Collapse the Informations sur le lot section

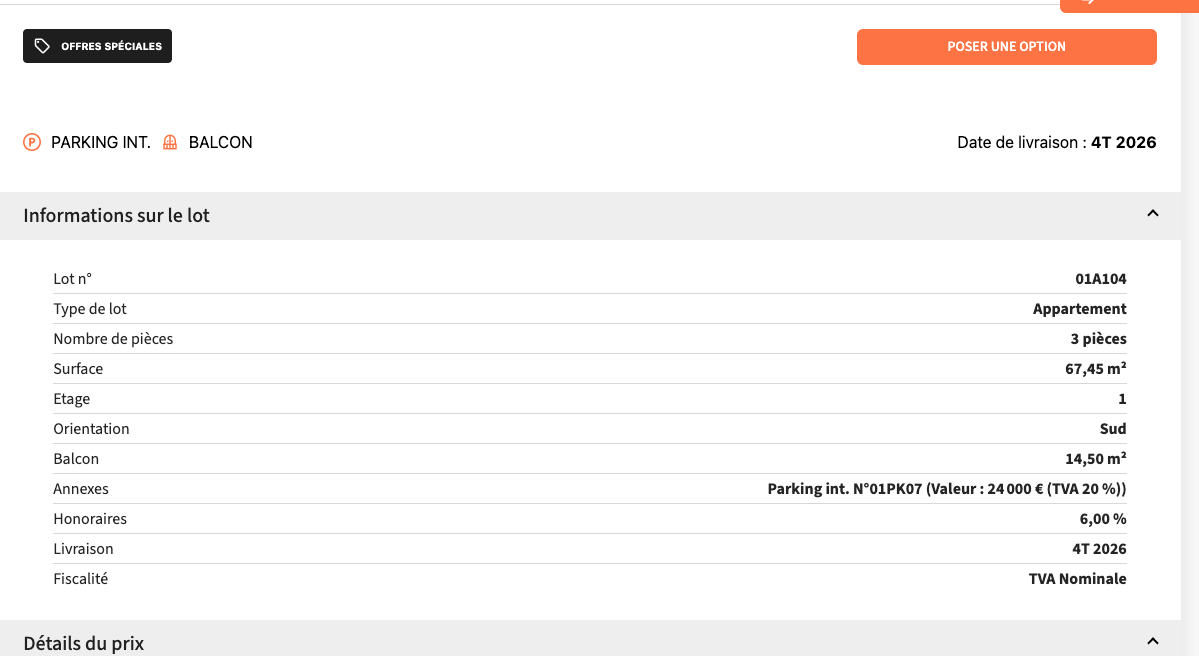(1153, 213)
